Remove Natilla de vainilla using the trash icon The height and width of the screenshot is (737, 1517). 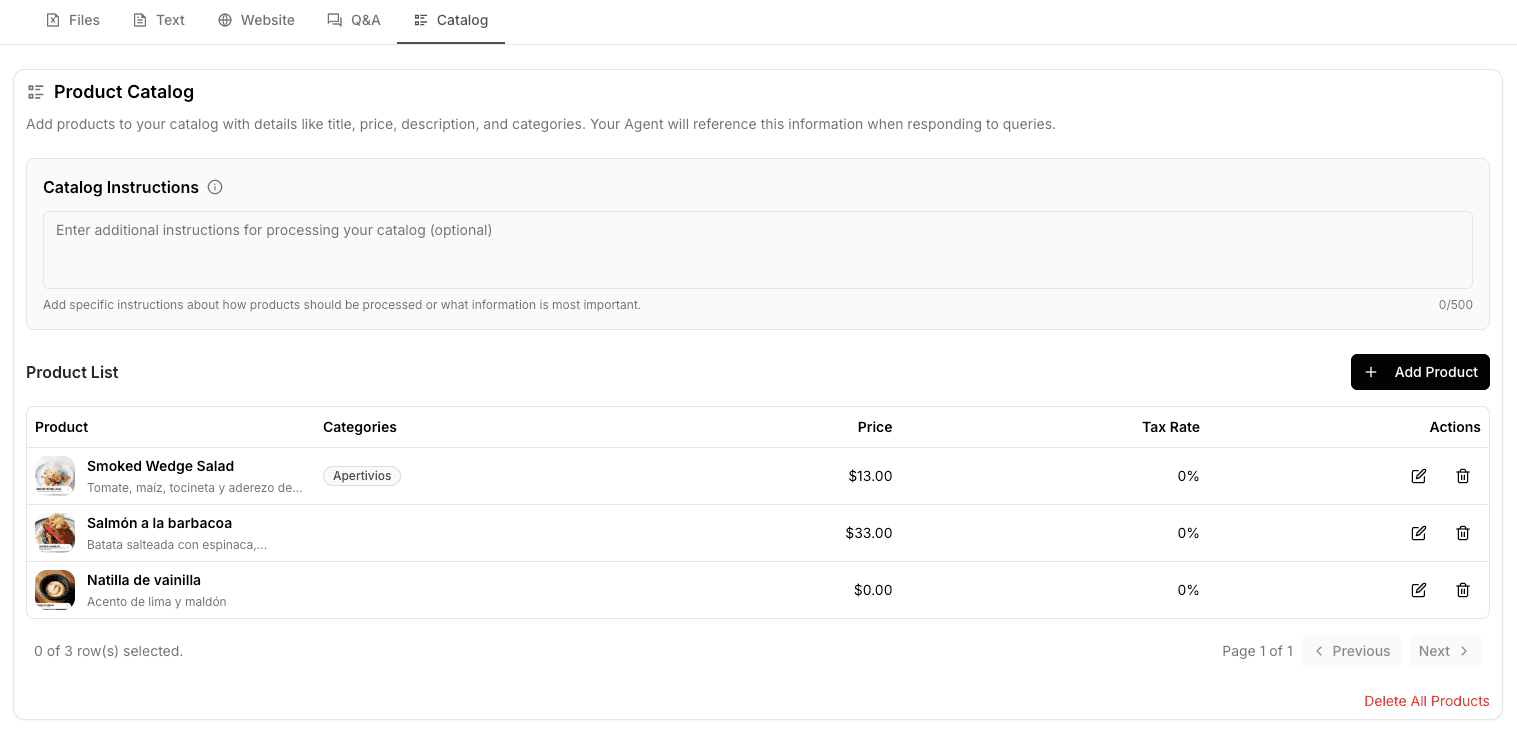tap(1462, 590)
